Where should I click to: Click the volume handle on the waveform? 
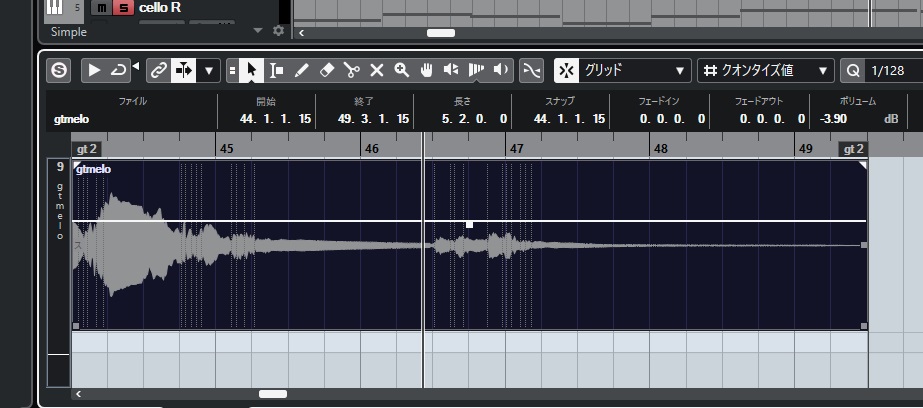click(x=469, y=224)
